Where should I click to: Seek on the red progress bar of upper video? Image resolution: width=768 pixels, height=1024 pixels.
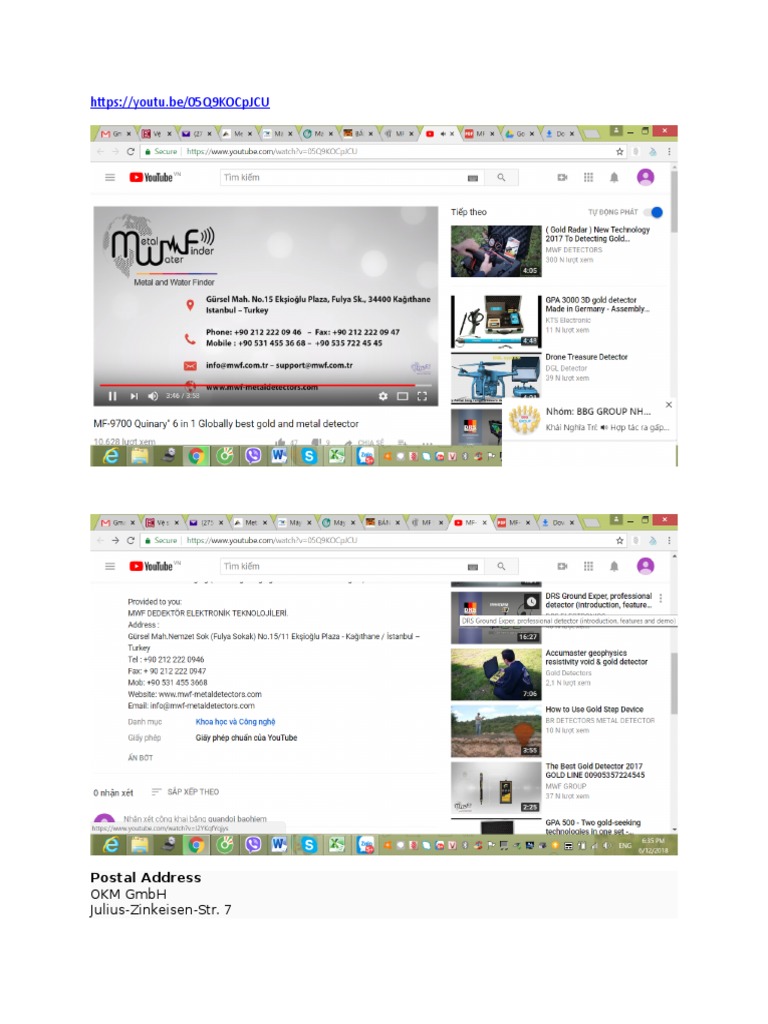tap(266, 385)
